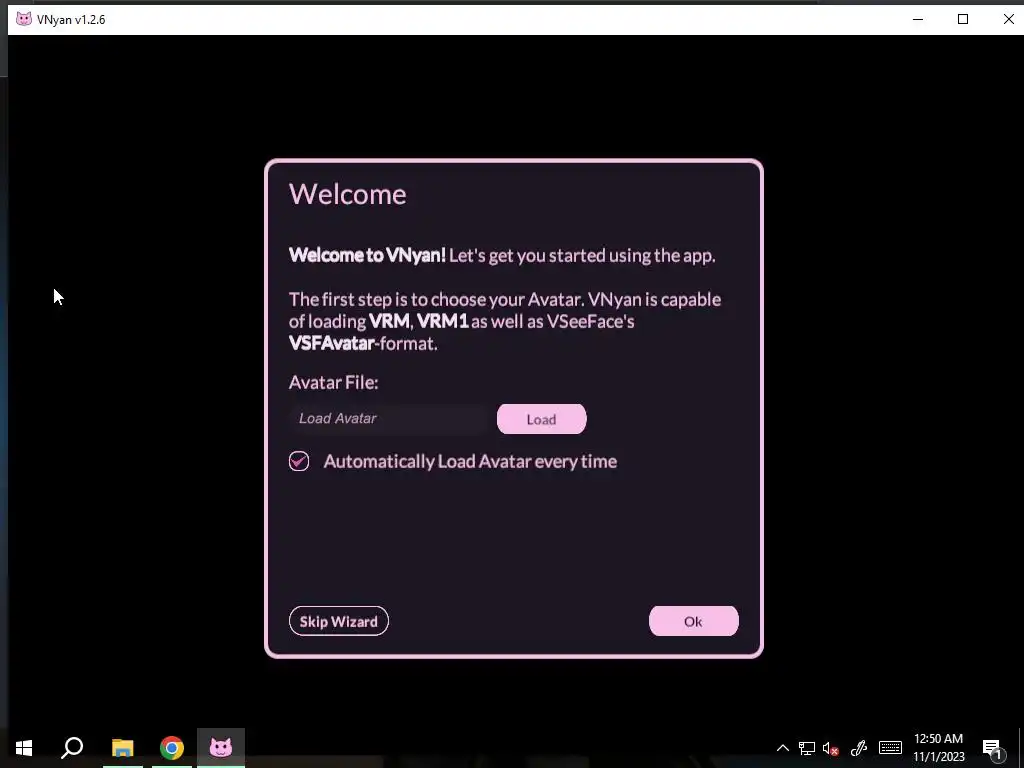The height and width of the screenshot is (768, 1024).
Task: Show hidden system tray icons
Action: click(782, 748)
